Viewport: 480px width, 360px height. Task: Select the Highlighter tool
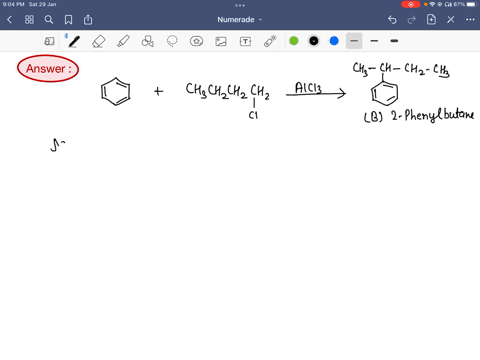coord(123,41)
